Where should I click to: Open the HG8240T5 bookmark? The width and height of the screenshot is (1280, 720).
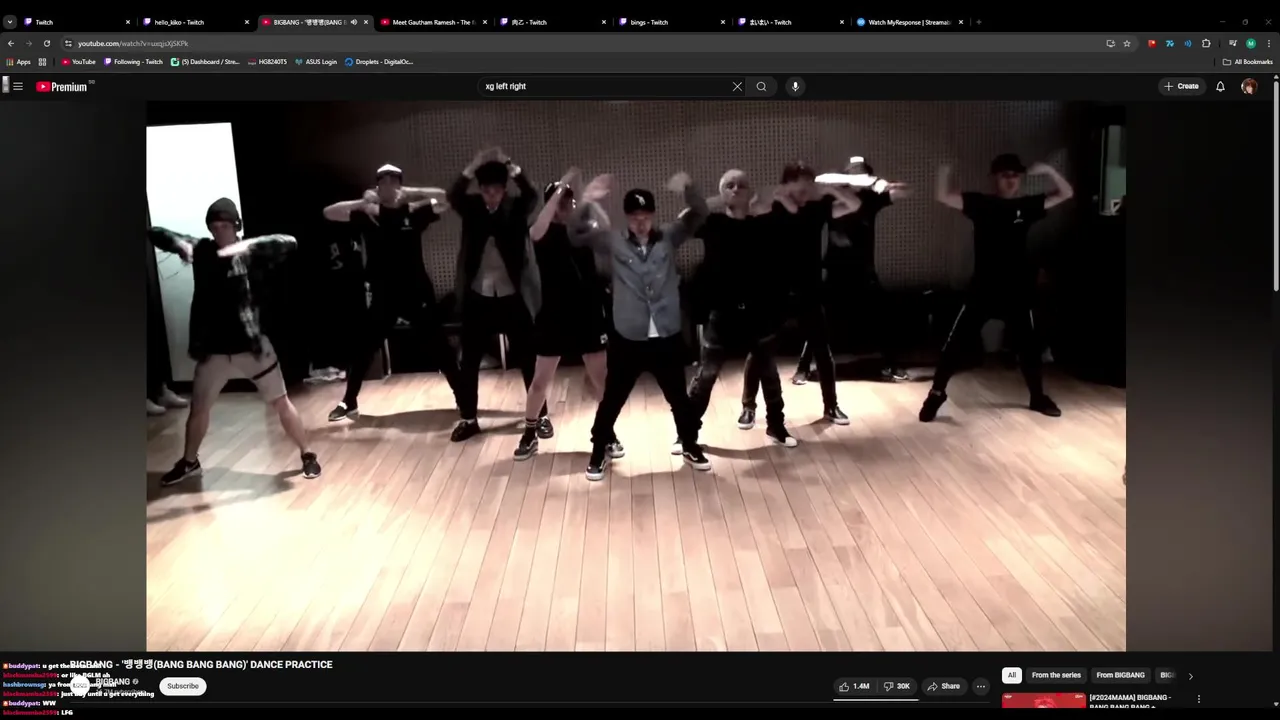[267, 62]
